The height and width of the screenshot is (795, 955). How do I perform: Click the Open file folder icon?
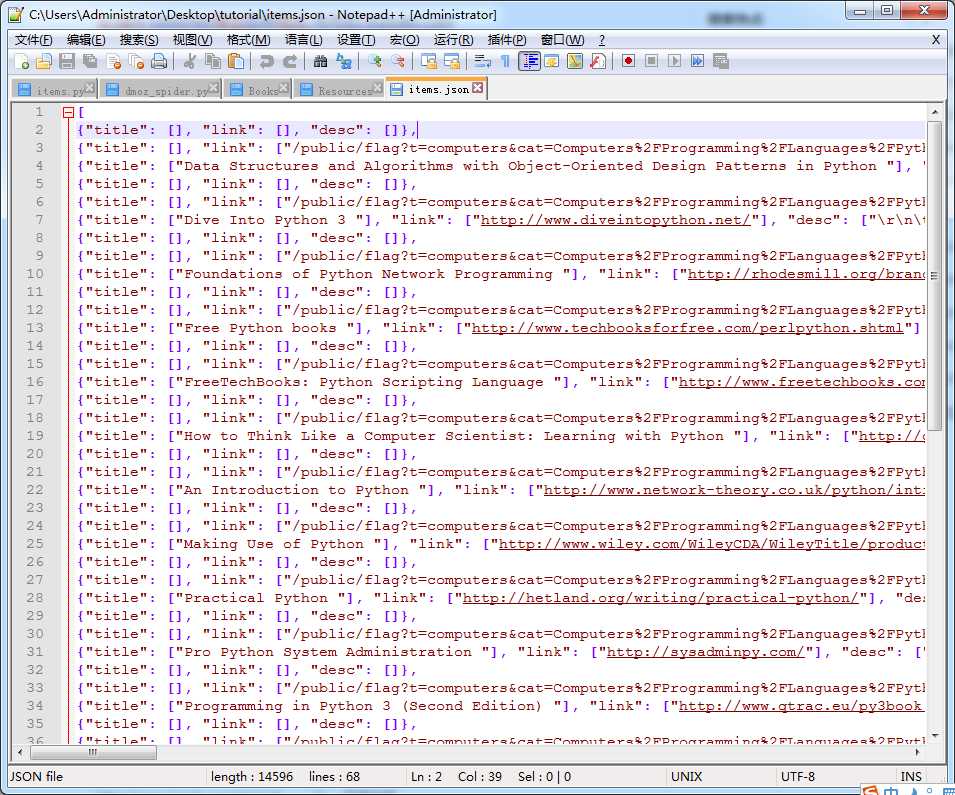pyautogui.click(x=44, y=61)
